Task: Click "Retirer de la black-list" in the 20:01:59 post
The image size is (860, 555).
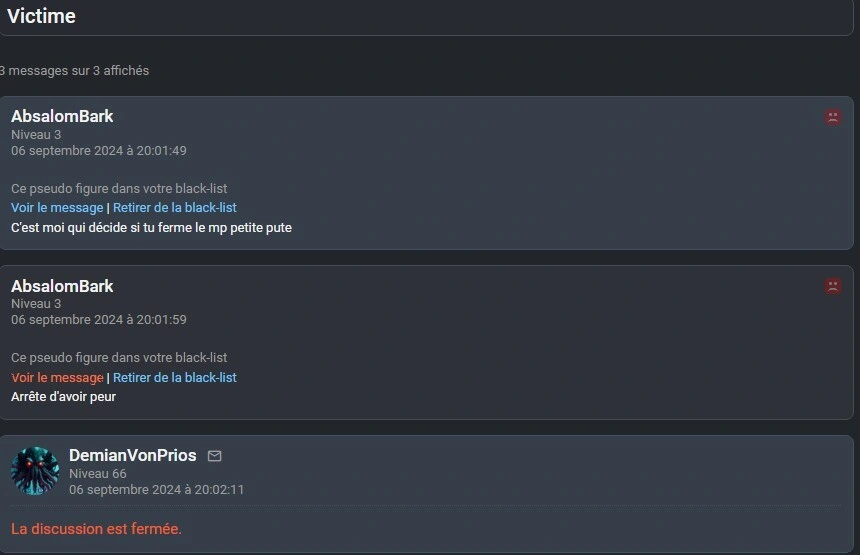Action: pos(174,377)
